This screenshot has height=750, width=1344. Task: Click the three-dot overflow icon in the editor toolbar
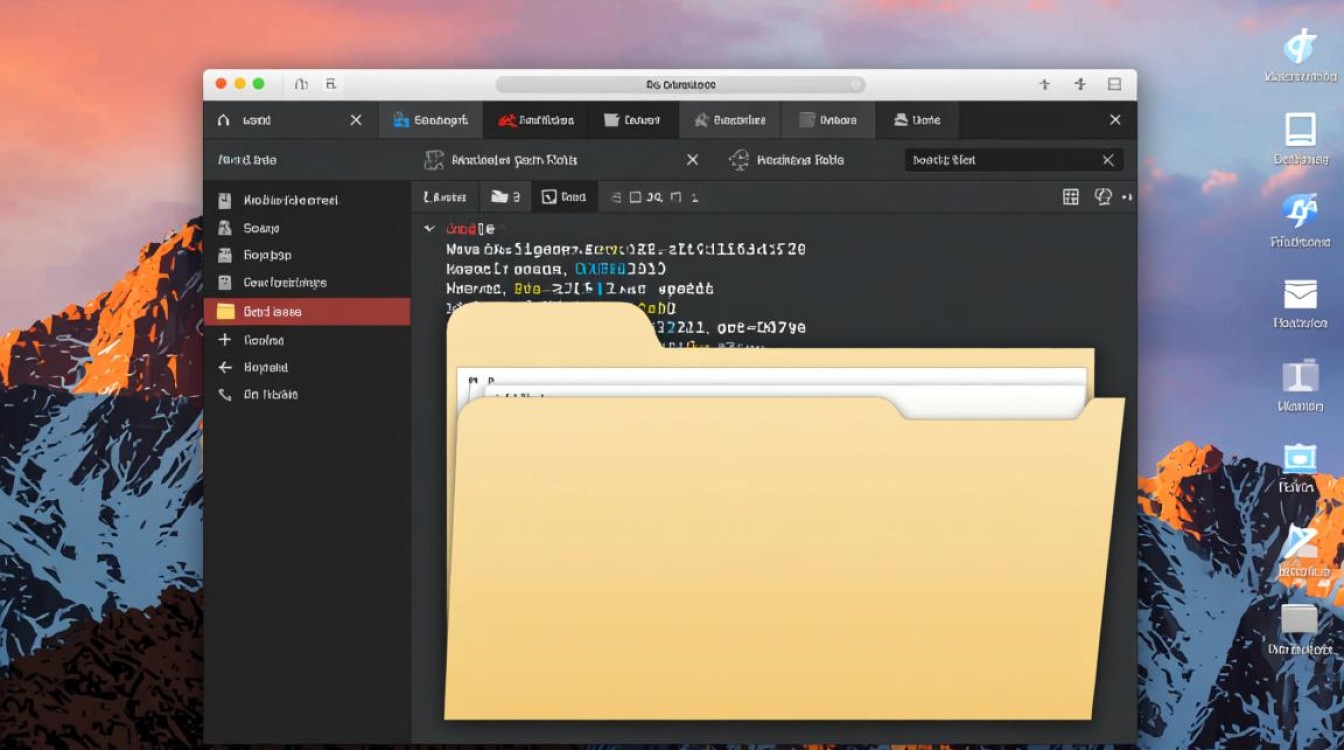click(x=1128, y=197)
